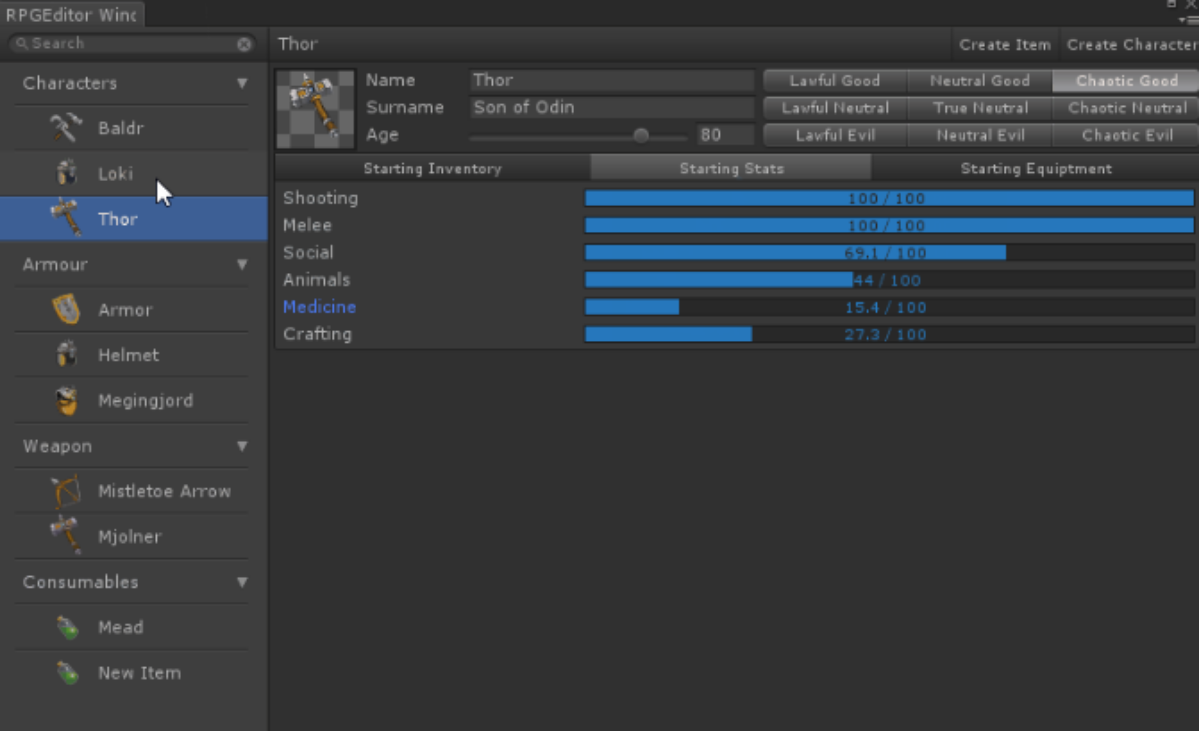The image size is (1199, 731).
Task: Focus the Search box
Action: pos(132,44)
